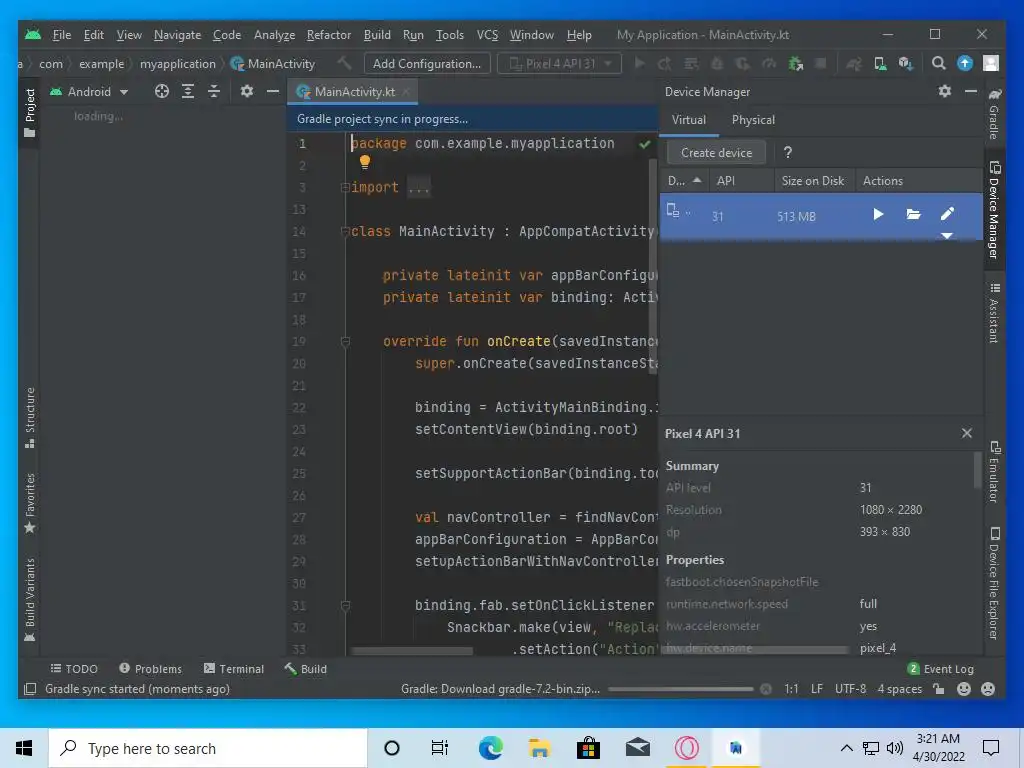This screenshot has height=768, width=1024.
Task: Click the editor horizontal scrollbar
Action: (411, 651)
